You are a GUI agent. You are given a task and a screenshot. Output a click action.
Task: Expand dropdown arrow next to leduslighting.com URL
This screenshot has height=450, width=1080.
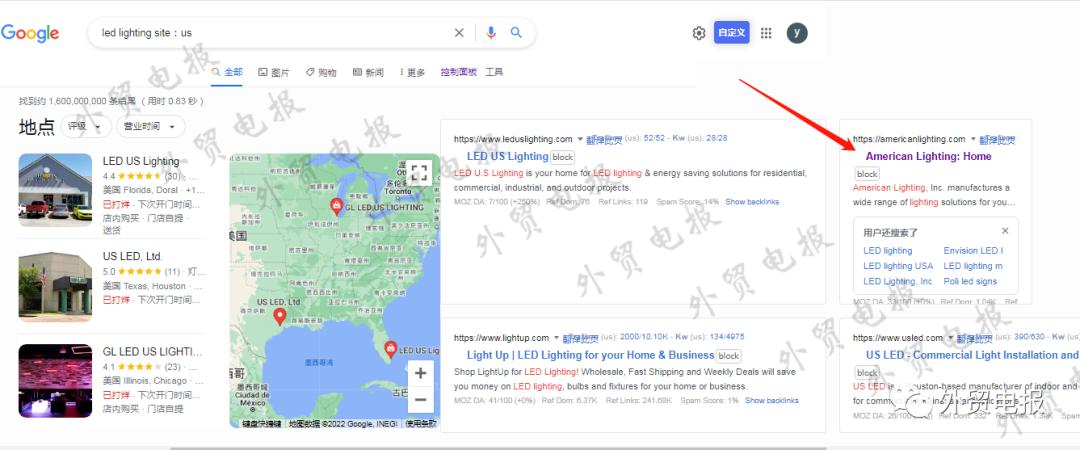click(x=580, y=139)
